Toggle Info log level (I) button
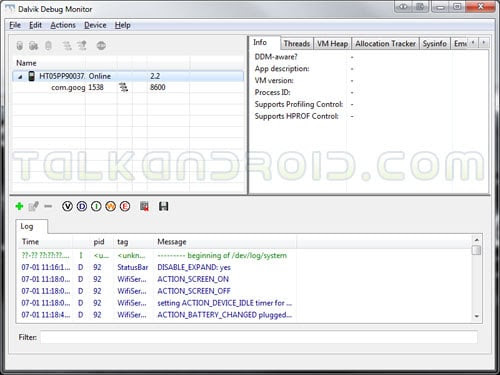The width and height of the screenshot is (500, 375). point(96,207)
